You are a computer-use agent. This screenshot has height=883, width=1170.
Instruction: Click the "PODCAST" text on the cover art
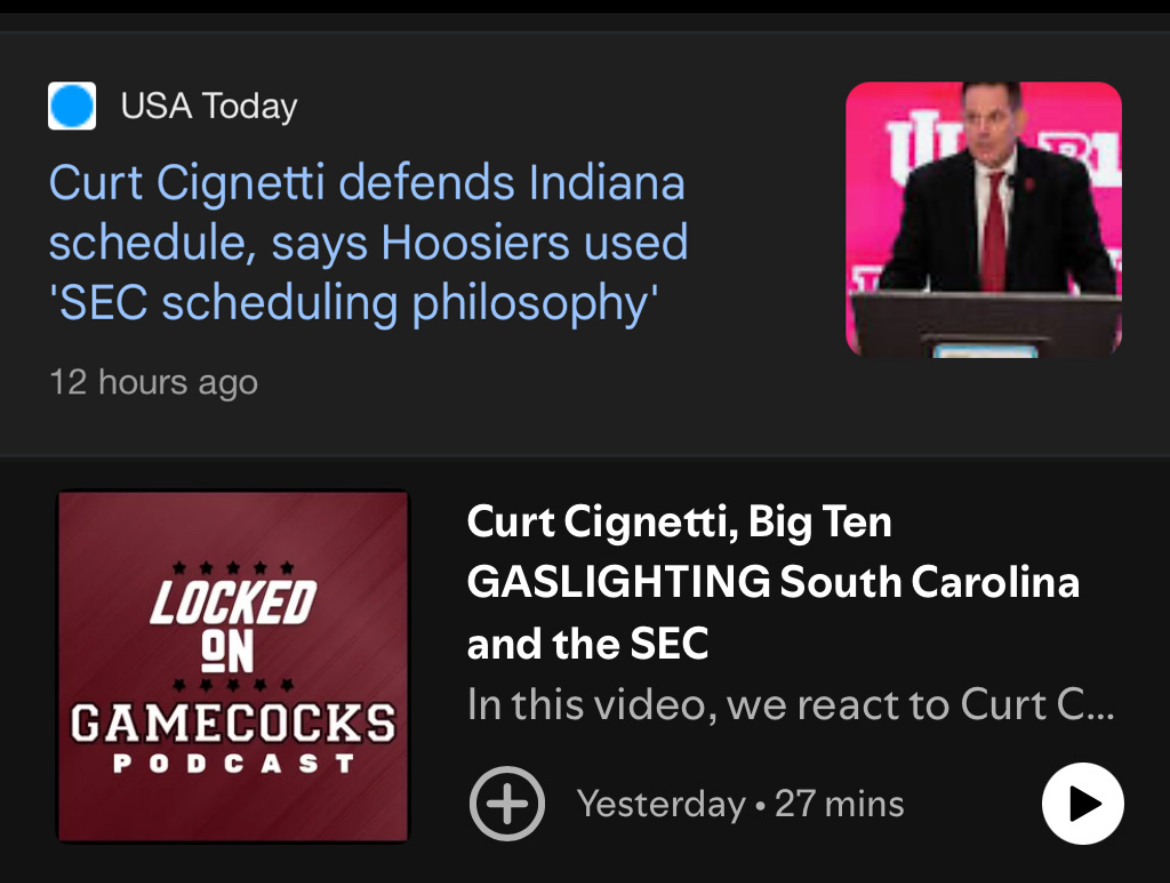[x=233, y=764]
